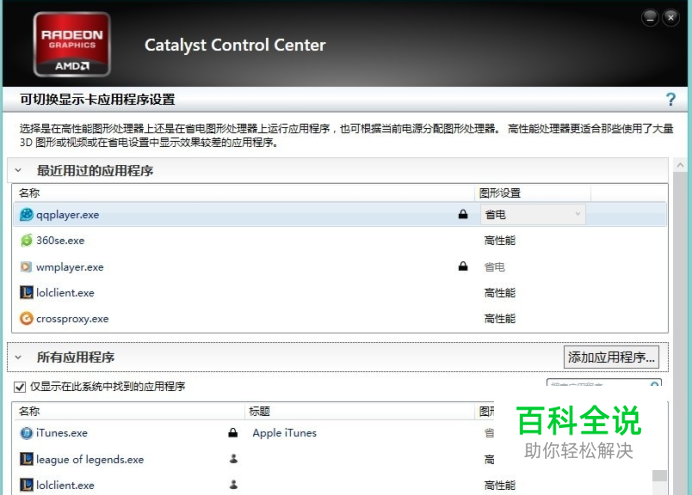Click the scroll-up arrow on the right scrollbar
692x495 pixels.
click(x=680, y=165)
